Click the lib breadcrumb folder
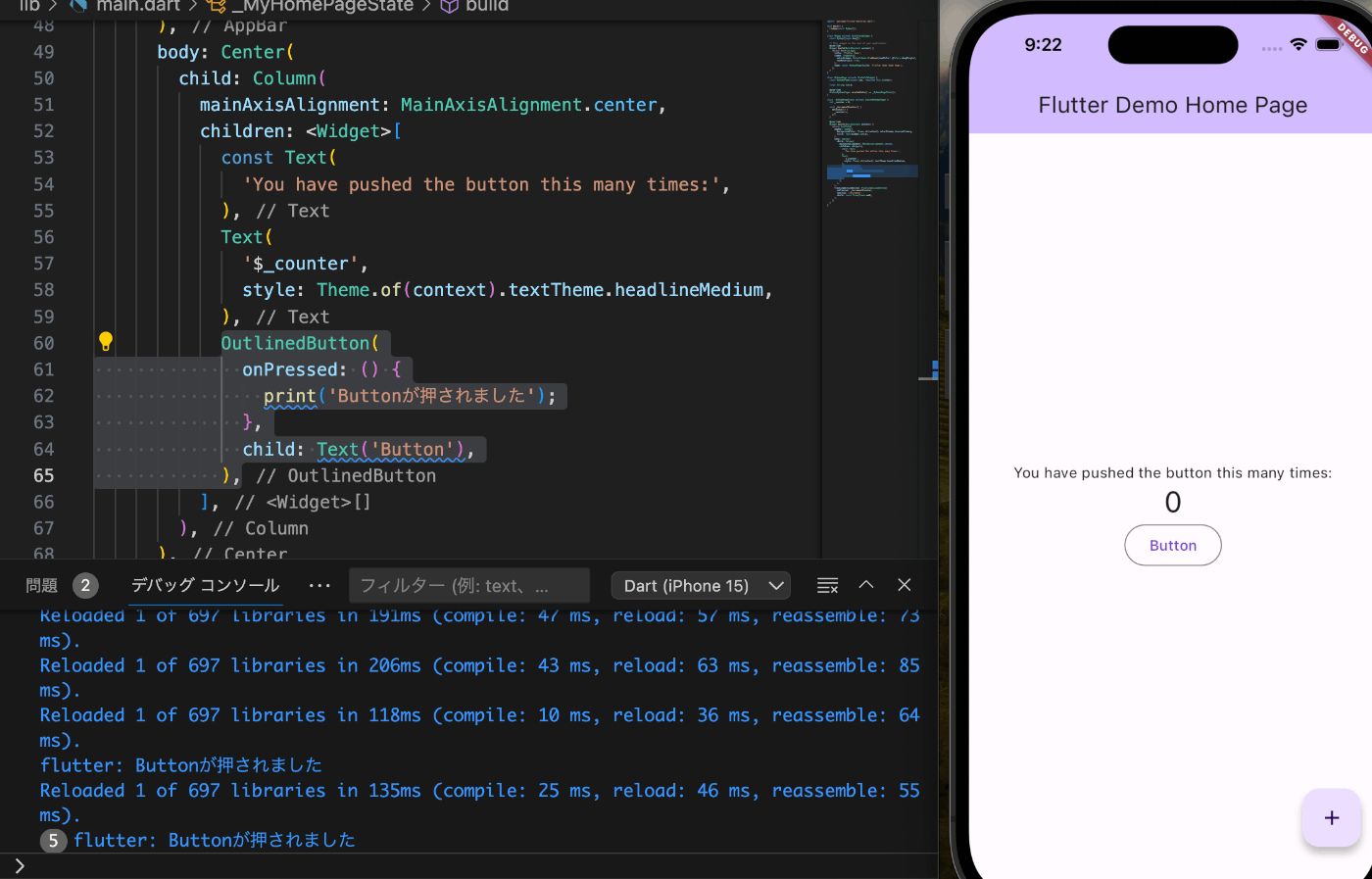The image size is (1372, 879). pyautogui.click(x=29, y=6)
